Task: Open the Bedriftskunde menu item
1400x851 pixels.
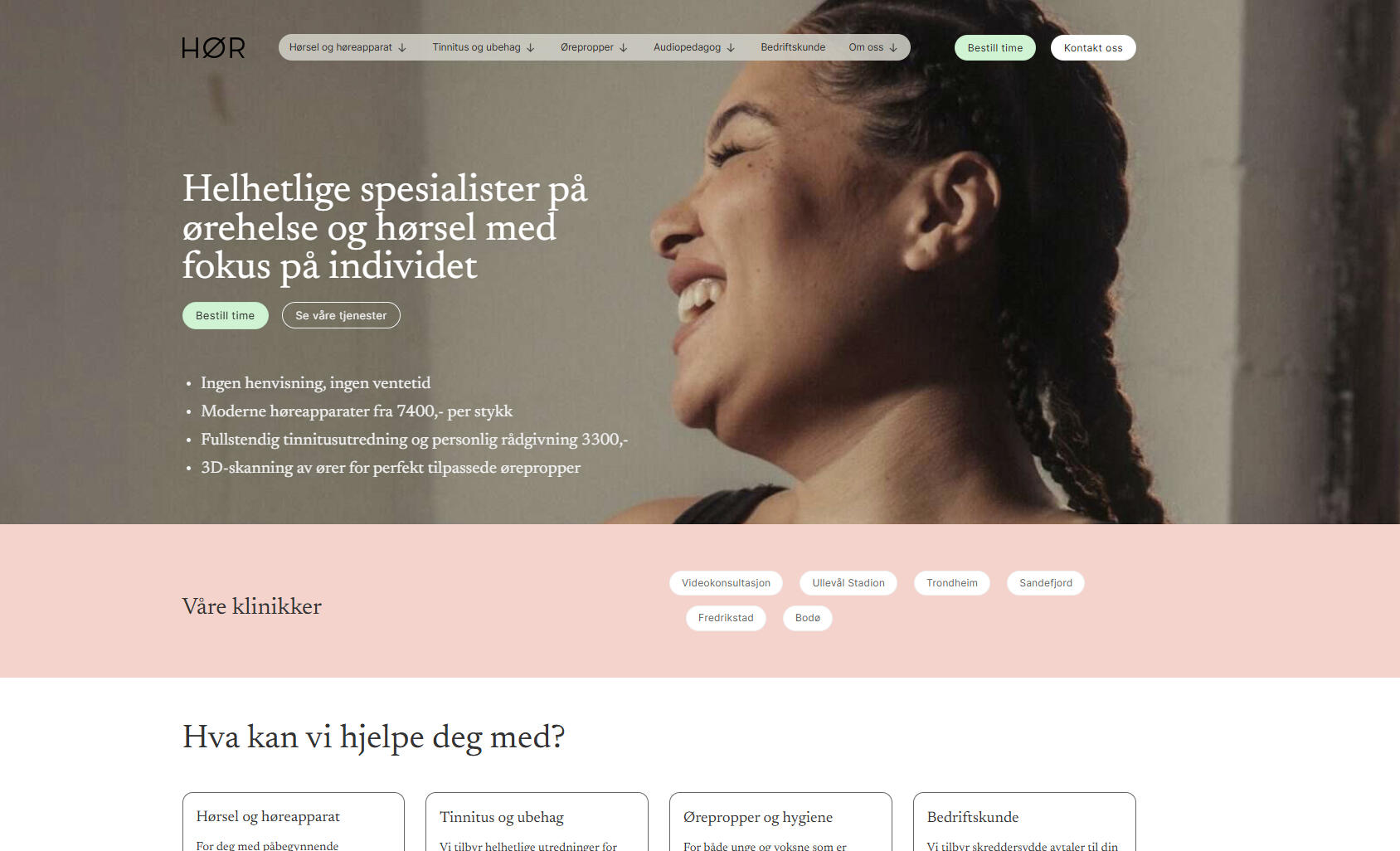Action: (793, 47)
